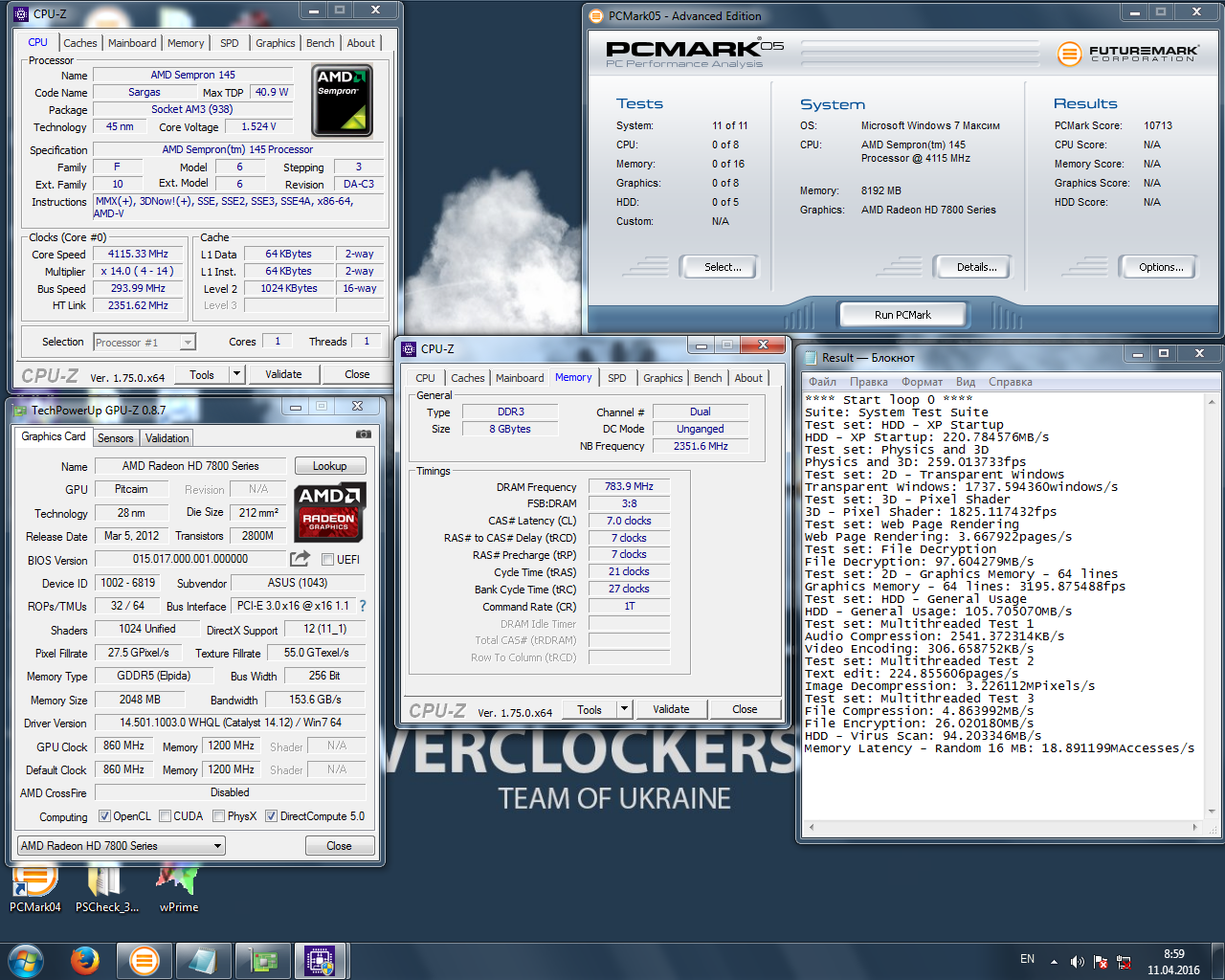Click the GPU-Z screenshot camera icon

(364, 434)
